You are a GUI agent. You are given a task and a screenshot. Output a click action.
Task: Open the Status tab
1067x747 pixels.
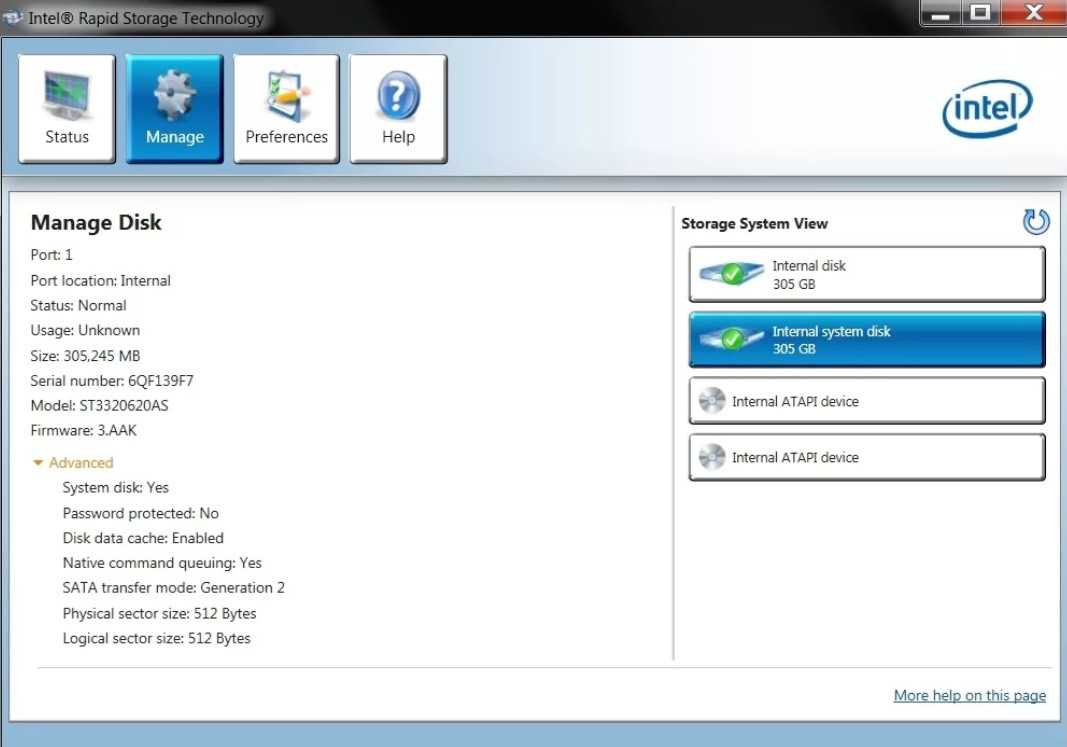click(67, 109)
